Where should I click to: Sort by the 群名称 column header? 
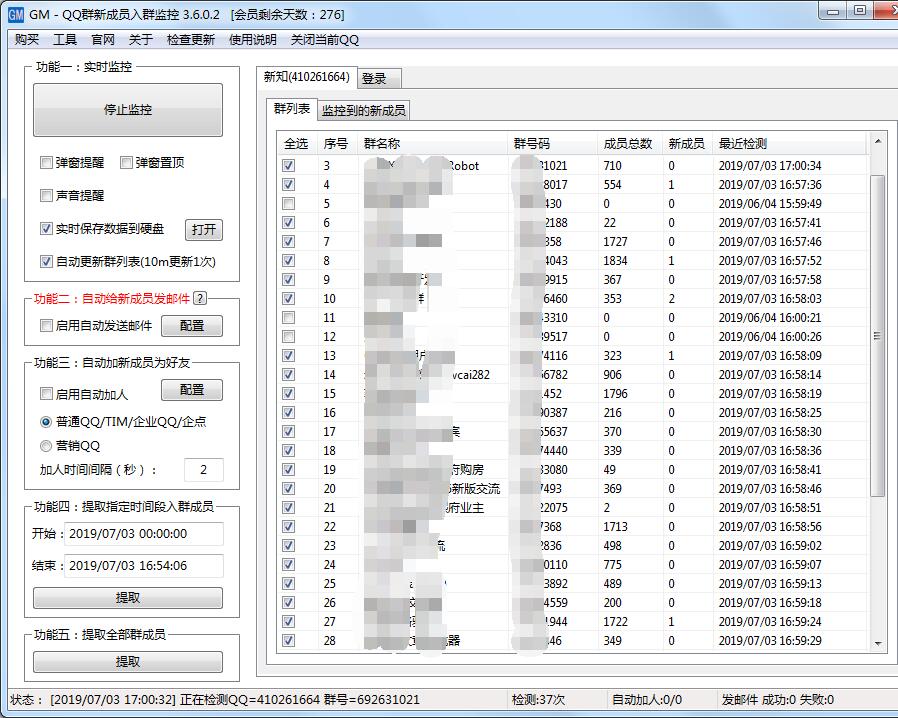tap(432, 144)
